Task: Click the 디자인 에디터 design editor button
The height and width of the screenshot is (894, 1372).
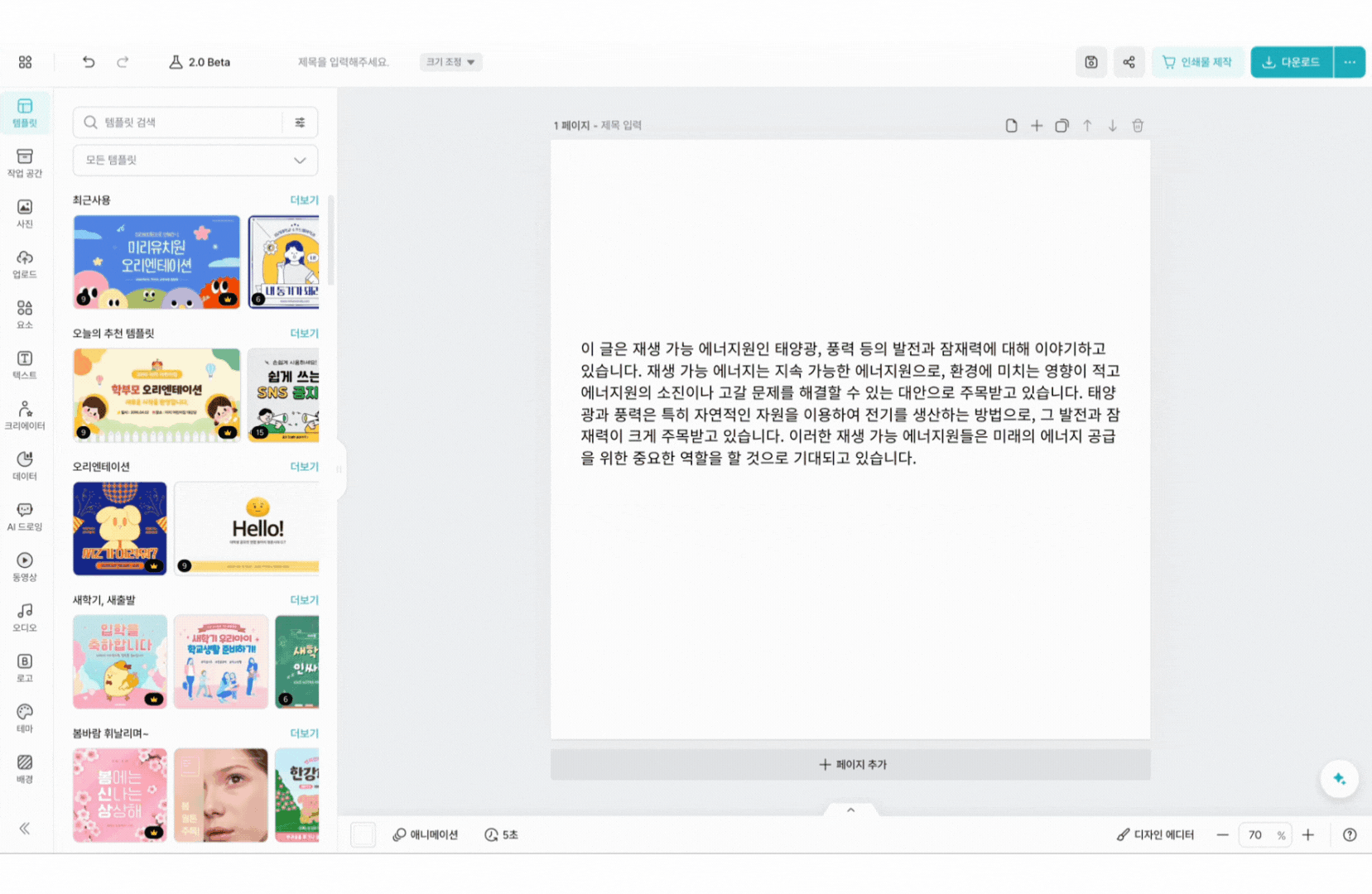Action: pos(1155,835)
